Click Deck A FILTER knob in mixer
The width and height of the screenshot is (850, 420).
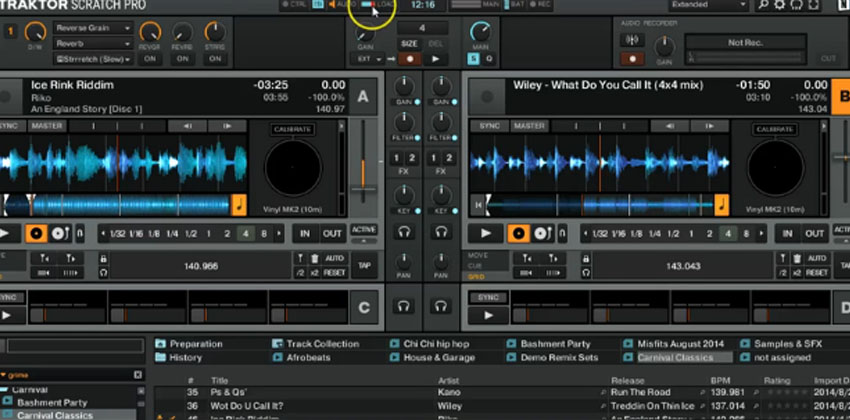(403, 122)
